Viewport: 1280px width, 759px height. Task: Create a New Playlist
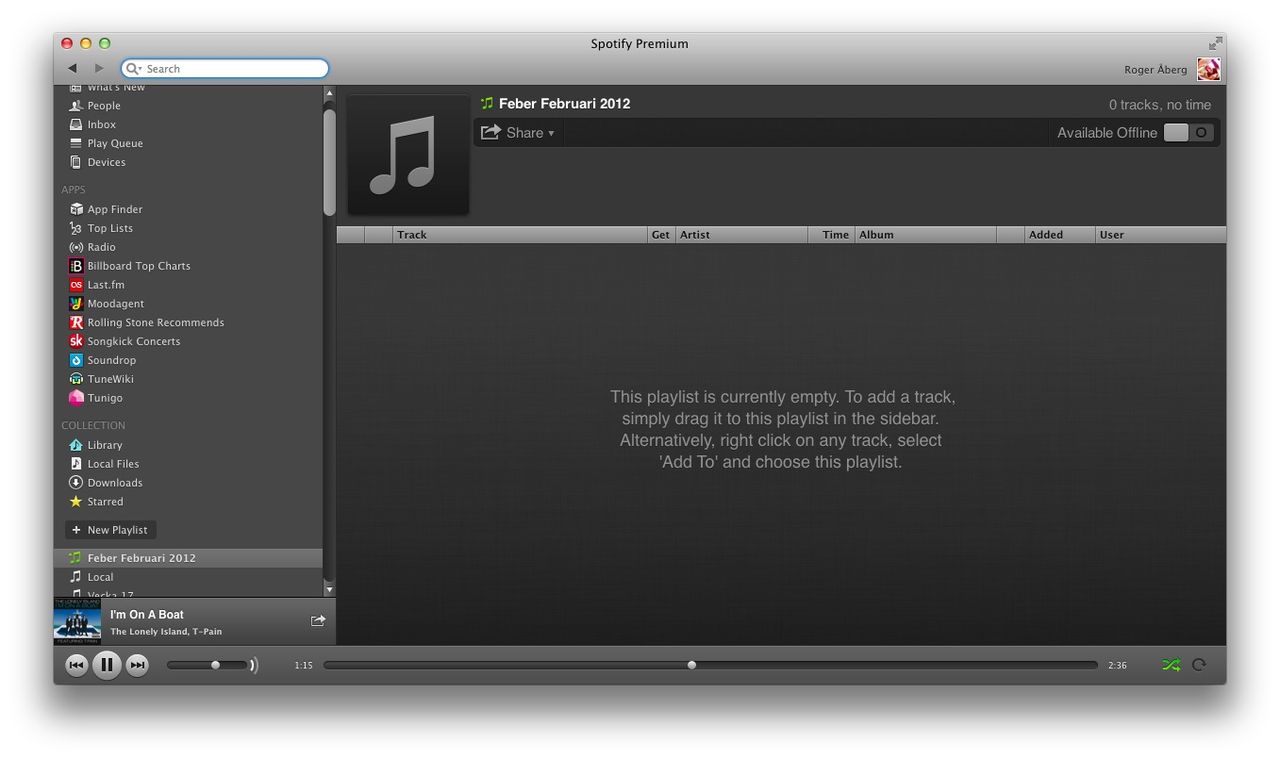[x=110, y=530]
